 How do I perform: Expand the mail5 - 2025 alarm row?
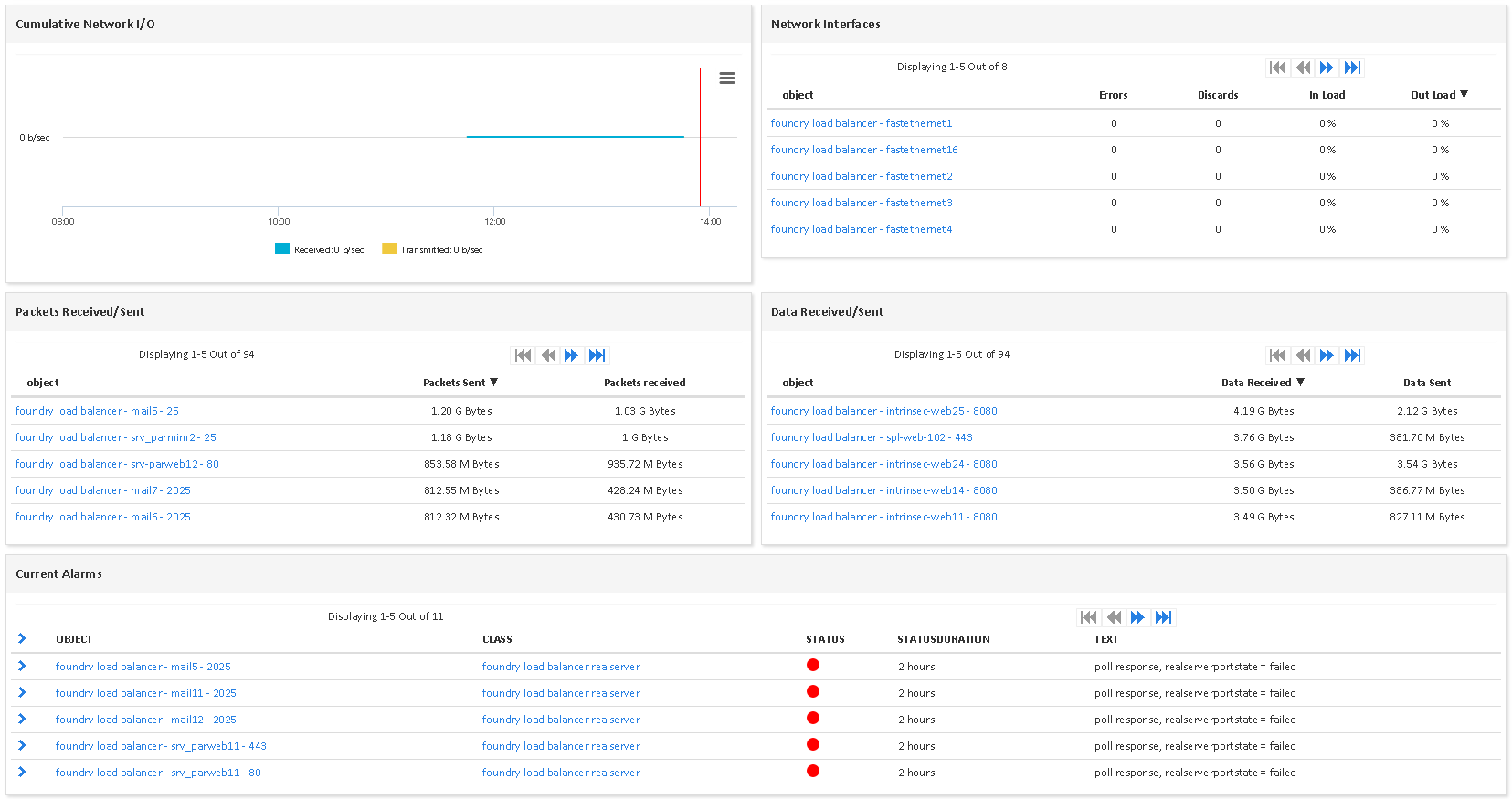pyautogui.click(x=22, y=667)
